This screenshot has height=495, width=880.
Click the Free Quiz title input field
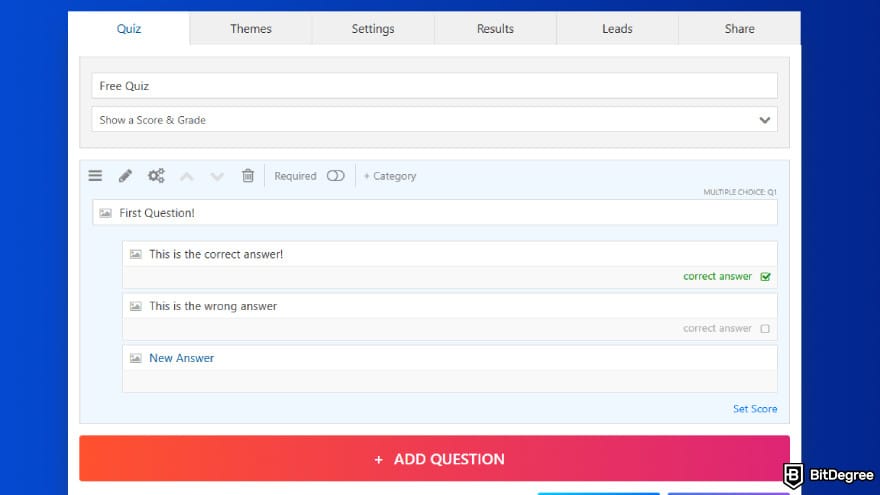434,86
